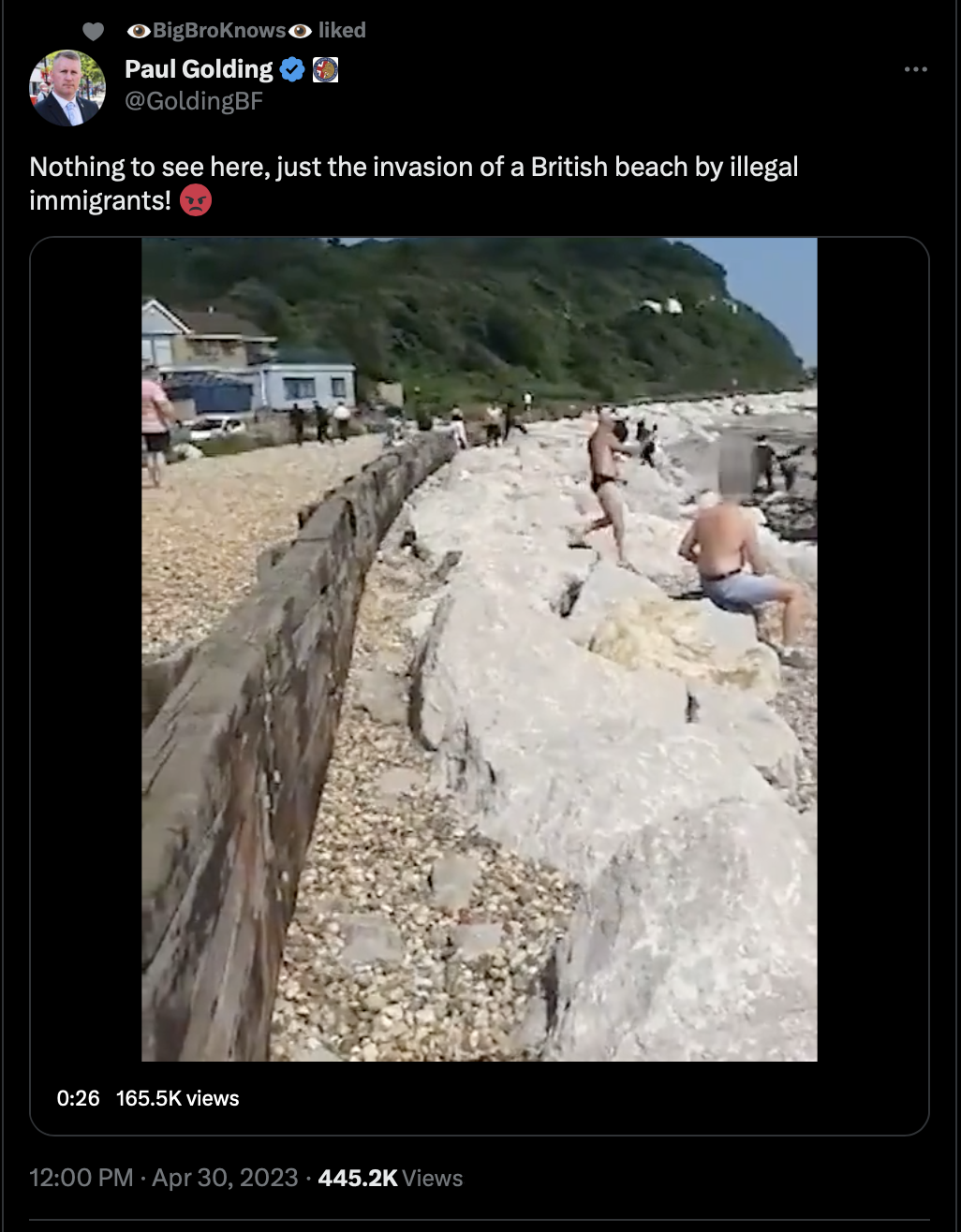Click the tweet text starting Nothing to see
Screen dimensions: 961x1232
pyautogui.click(x=414, y=183)
